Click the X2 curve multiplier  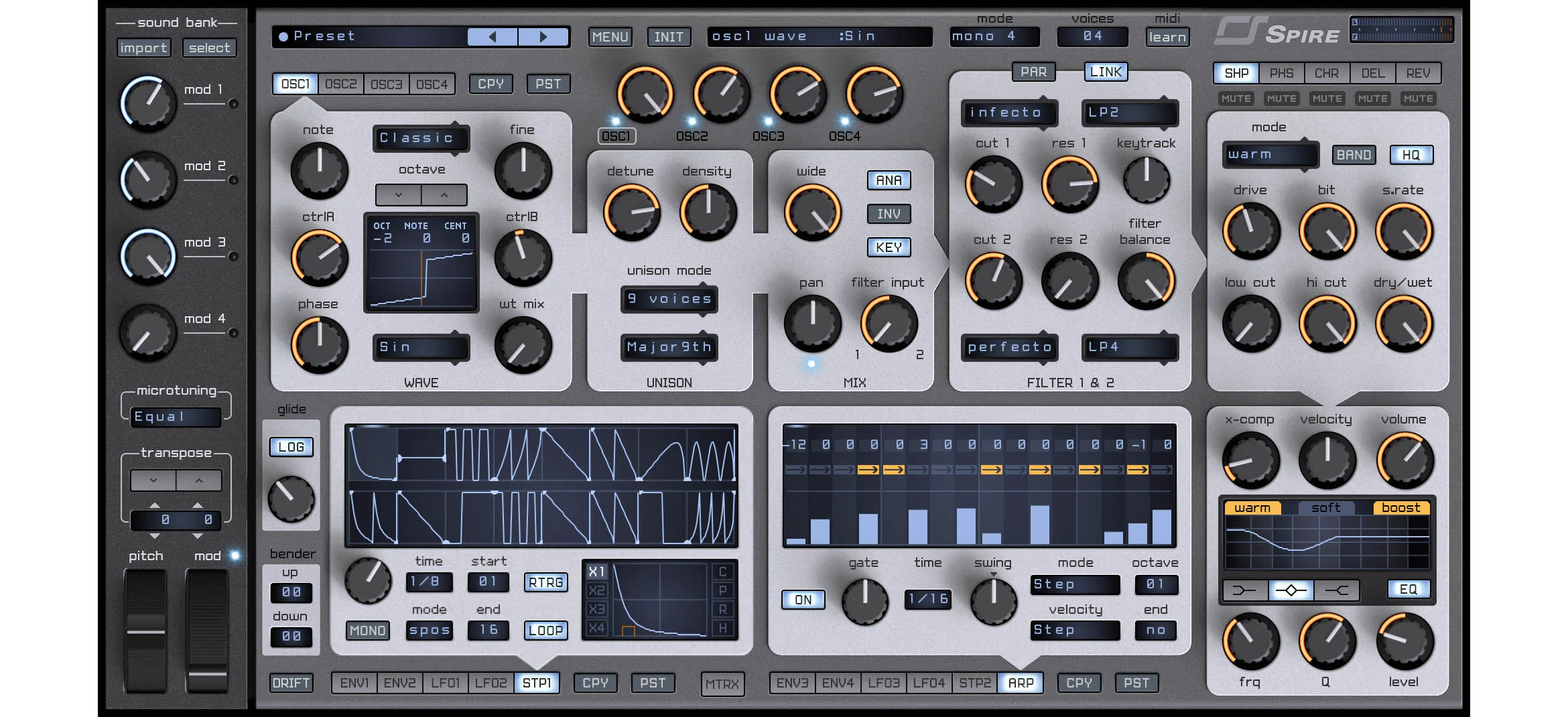[x=596, y=590]
